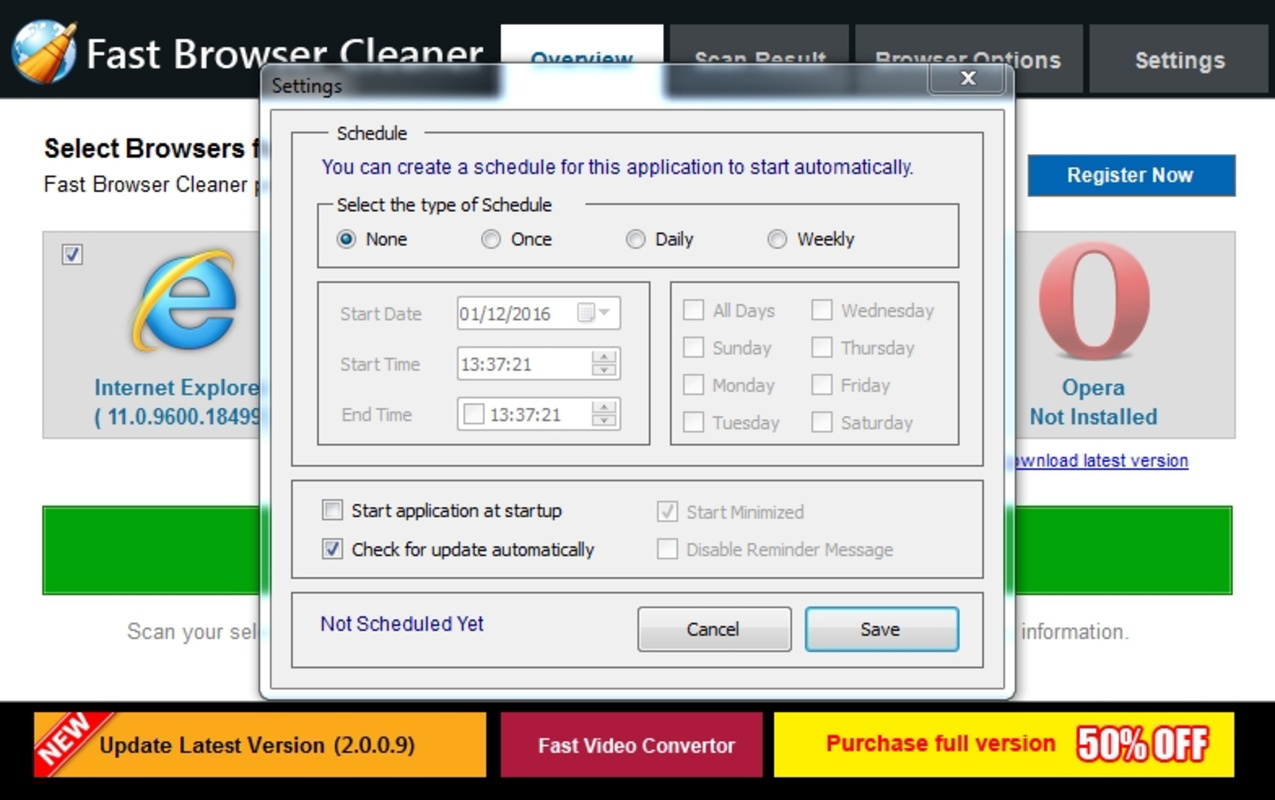The image size is (1275, 800).
Task: Tick the All Days checkbox
Action: pyautogui.click(x=693, y=310)
